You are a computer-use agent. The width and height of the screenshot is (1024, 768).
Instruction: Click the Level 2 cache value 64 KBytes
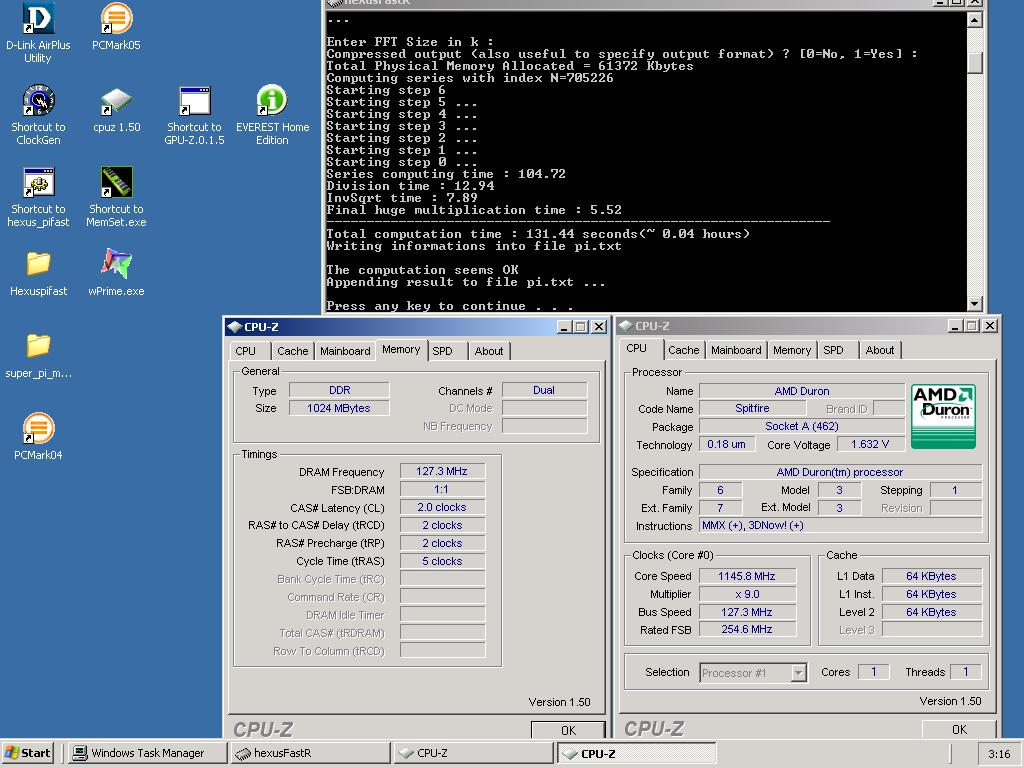tap(931, 612)
